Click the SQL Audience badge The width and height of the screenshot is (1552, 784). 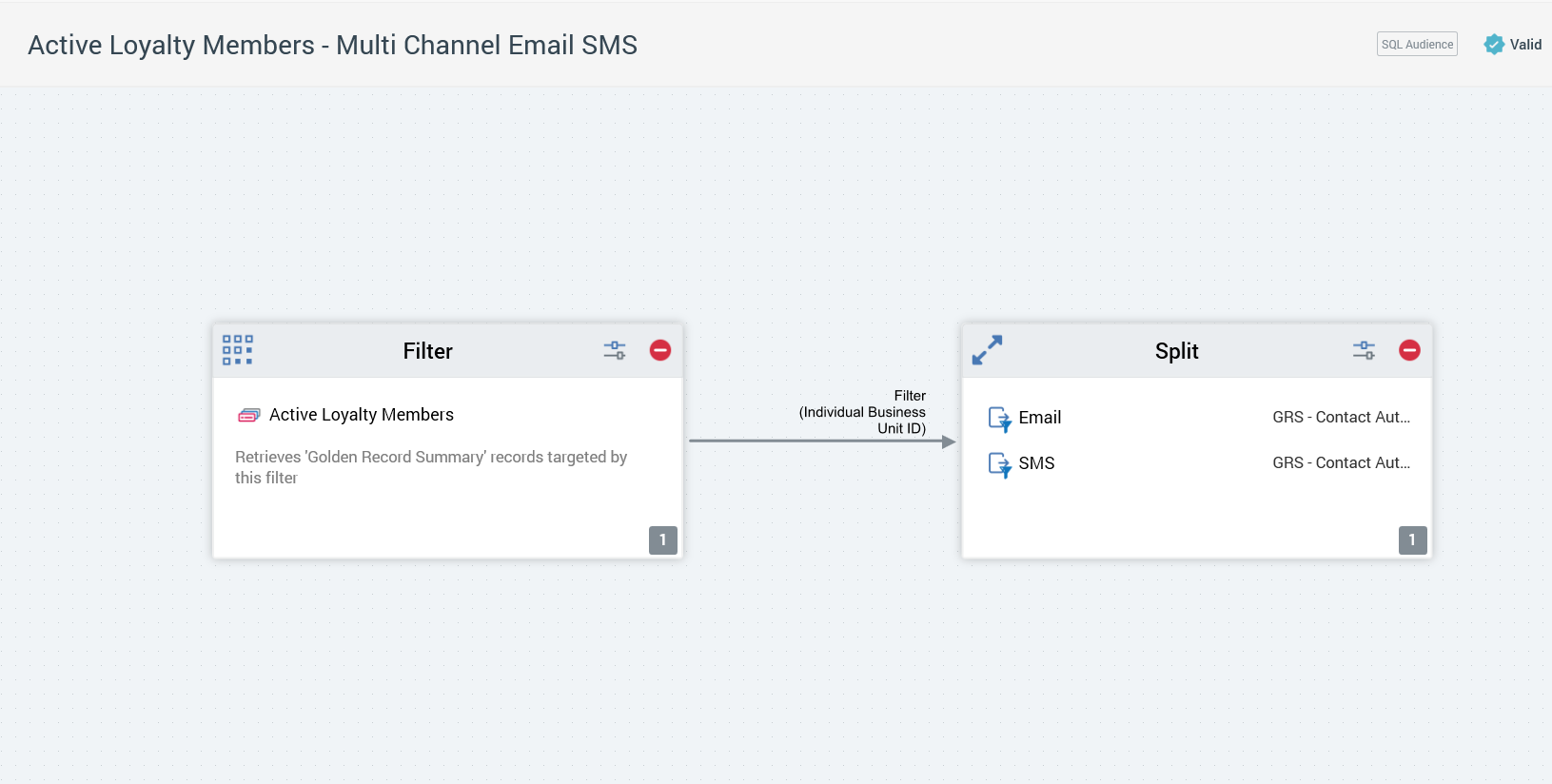click(x=1417, y=45)
